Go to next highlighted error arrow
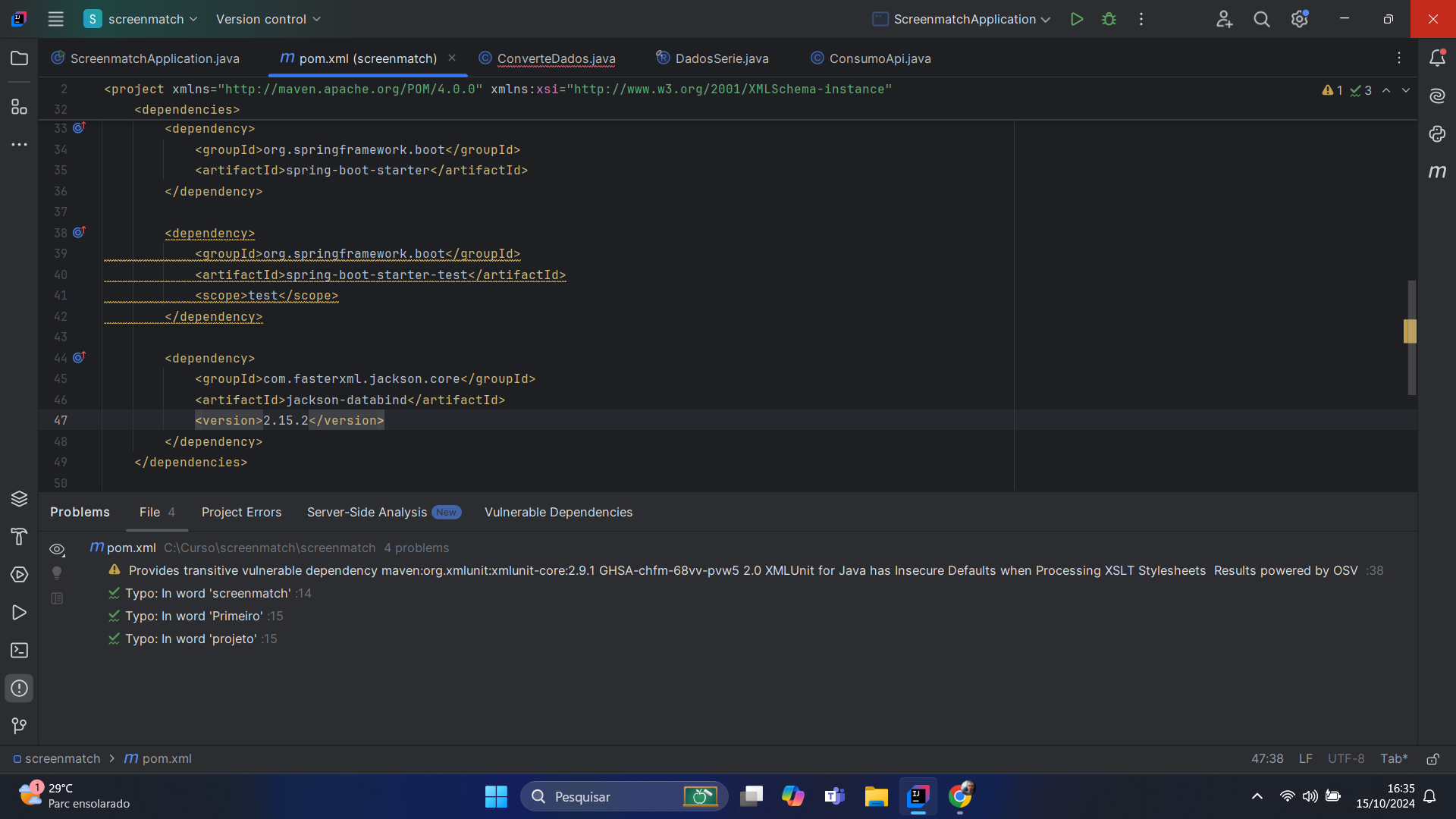The width and height of the screenshot is (1456, 819). [x=1406, y=90]
